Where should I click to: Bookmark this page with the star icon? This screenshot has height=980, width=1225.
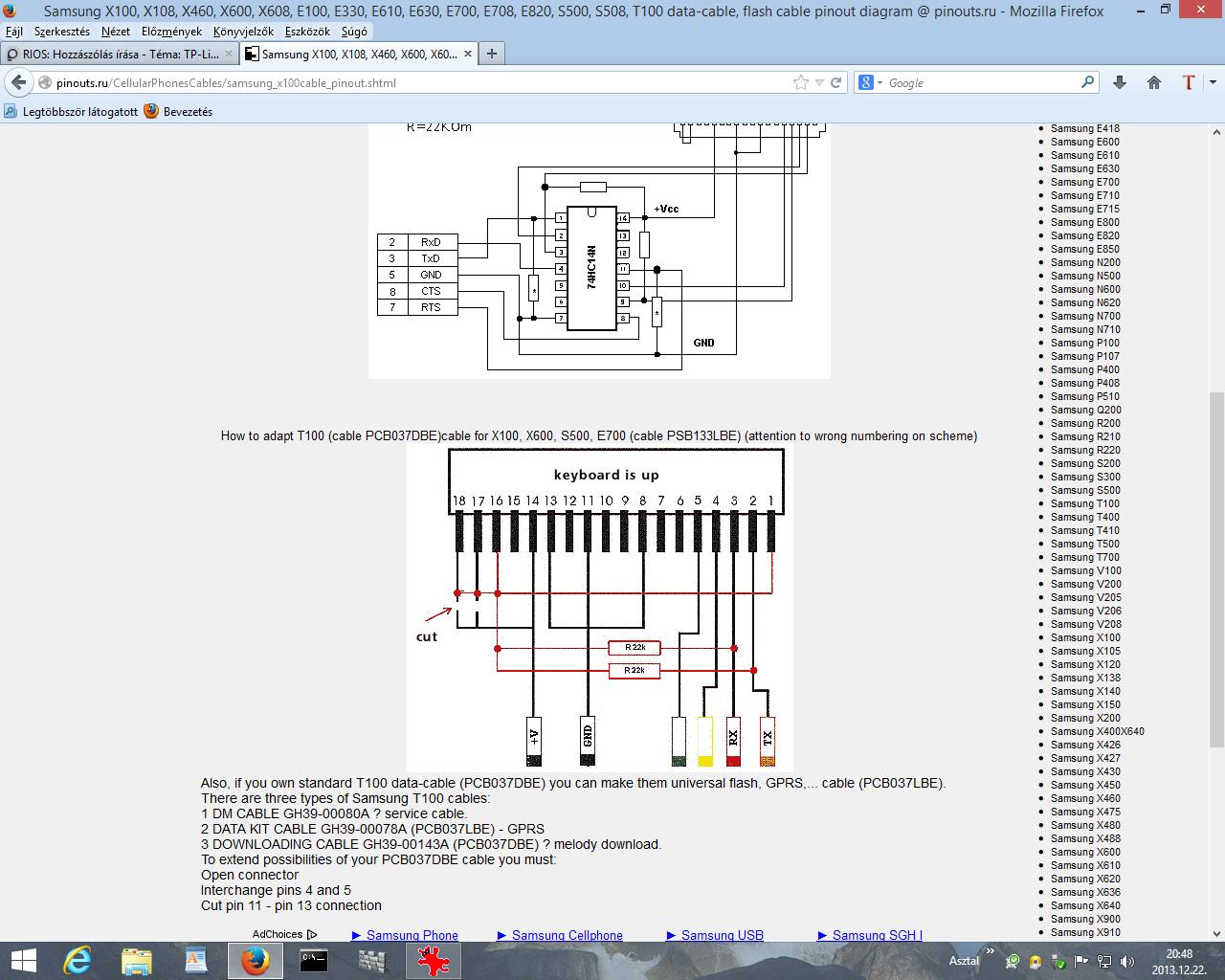point(801,83)
